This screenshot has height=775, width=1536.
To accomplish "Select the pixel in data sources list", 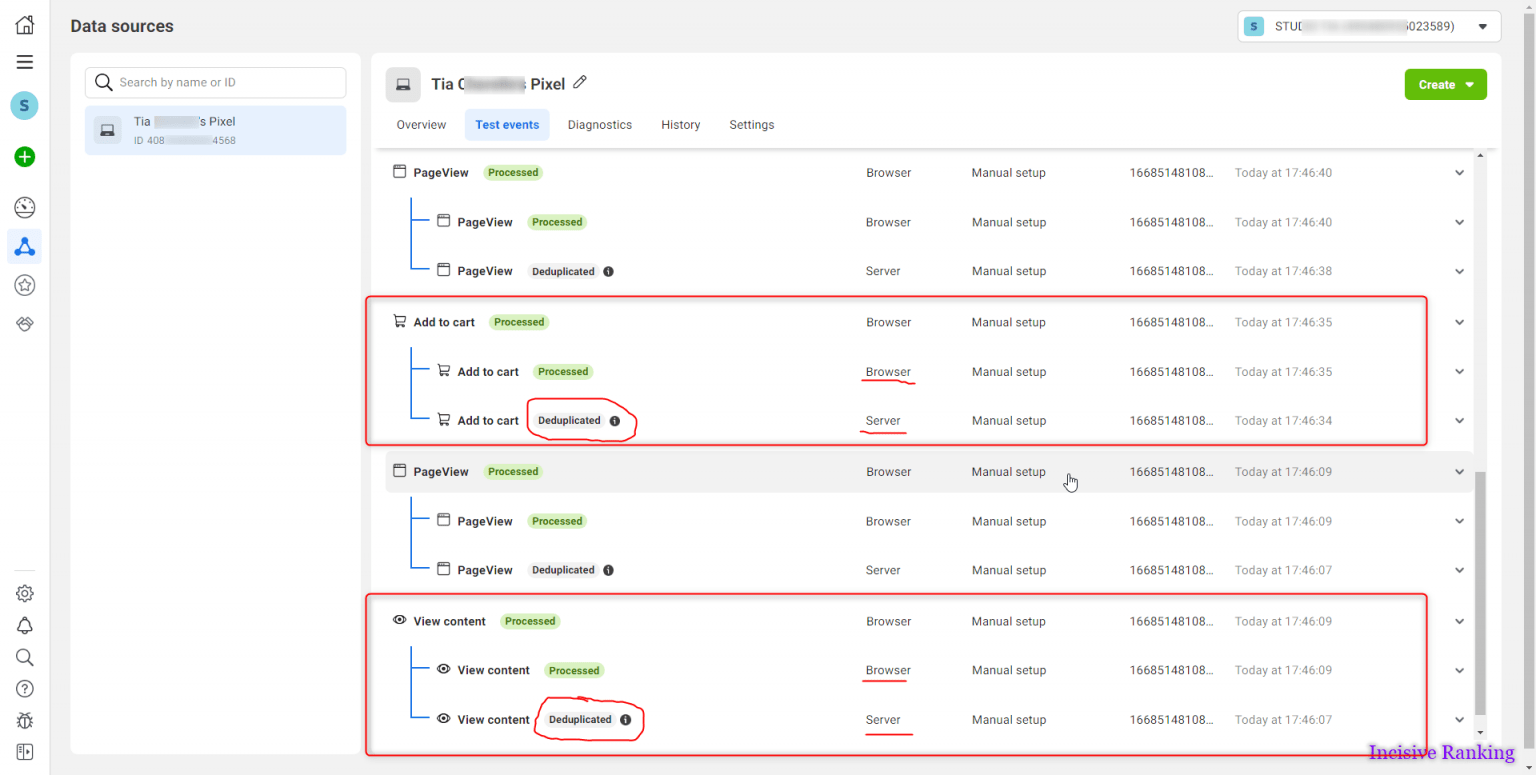I will click(x=215, y=130).
